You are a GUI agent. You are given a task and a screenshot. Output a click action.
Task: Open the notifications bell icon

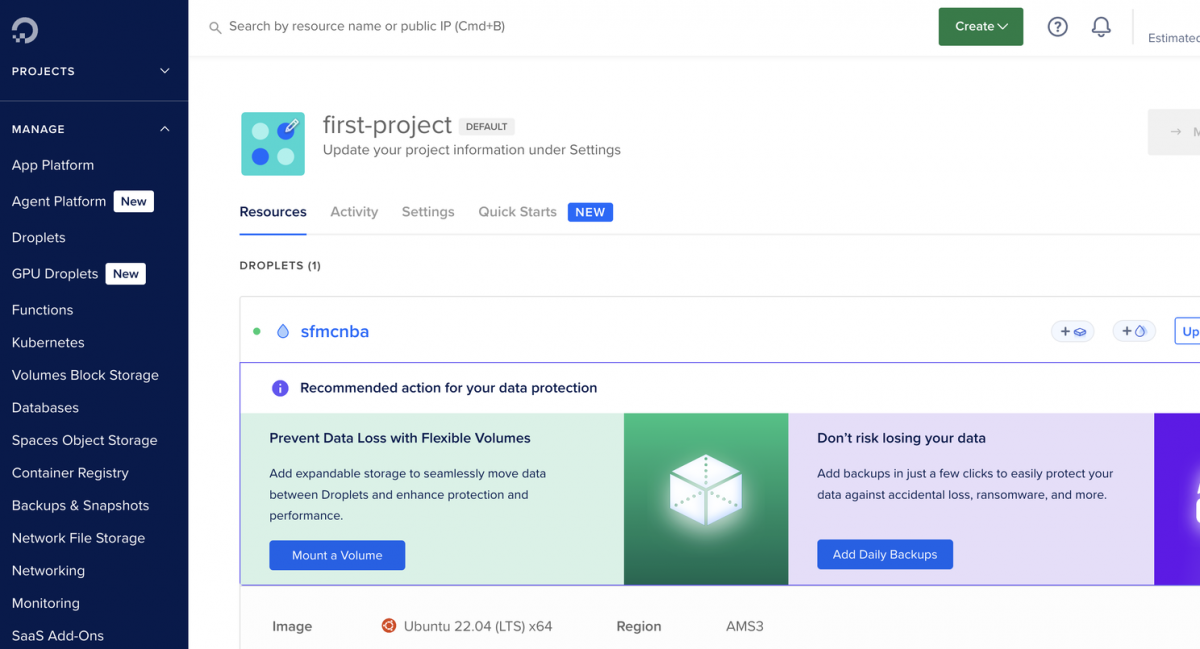click(1101, 27)
